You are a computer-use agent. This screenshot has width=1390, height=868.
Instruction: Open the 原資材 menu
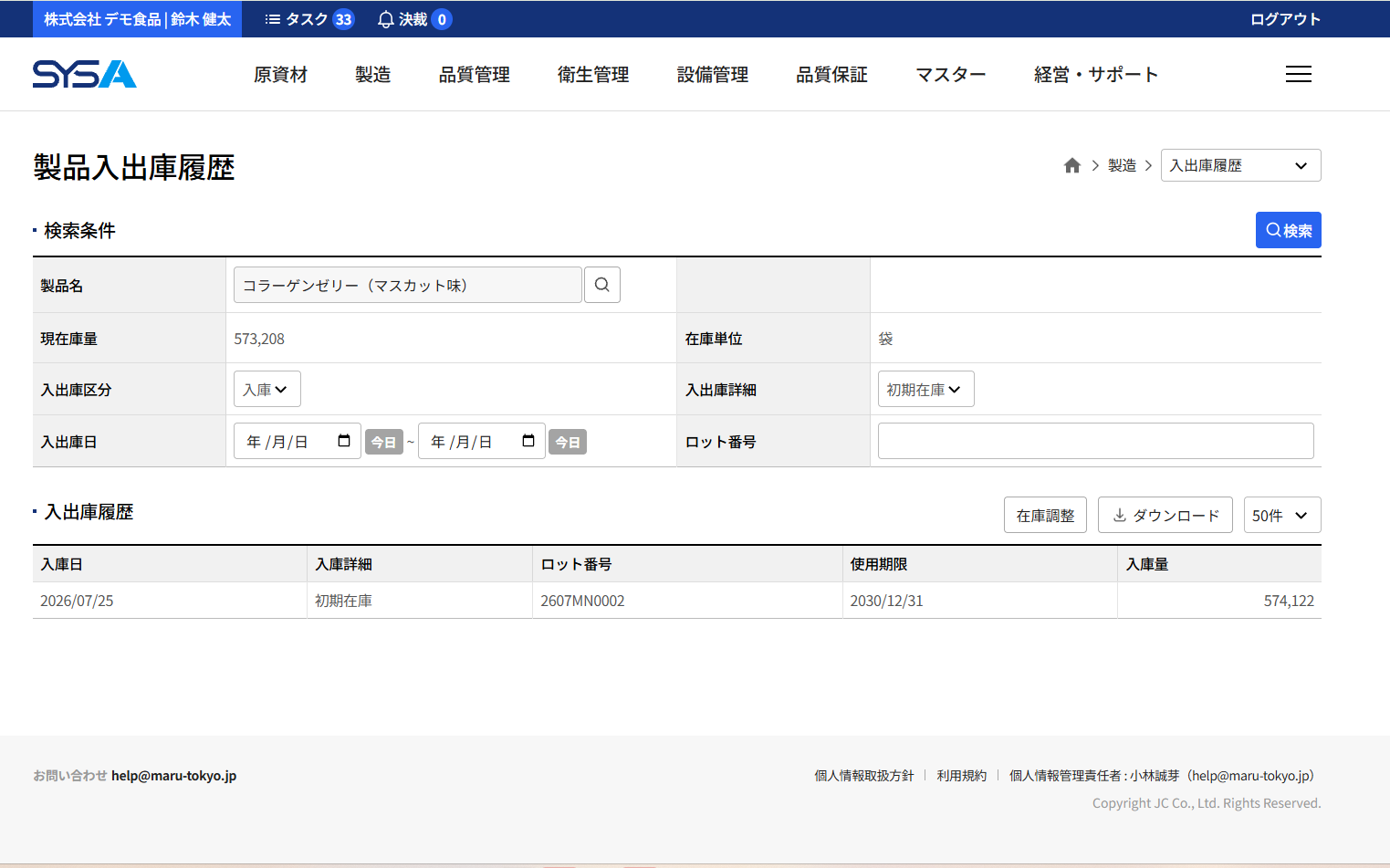tap(280, 75)
